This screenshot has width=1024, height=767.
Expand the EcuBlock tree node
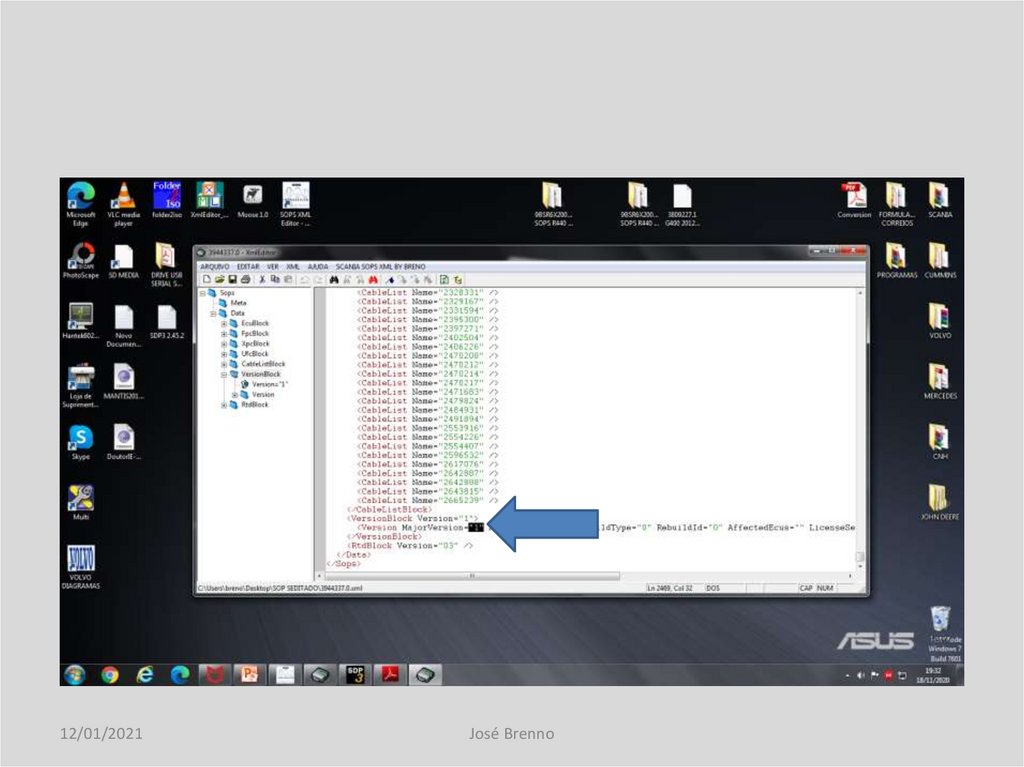(224, 323)
